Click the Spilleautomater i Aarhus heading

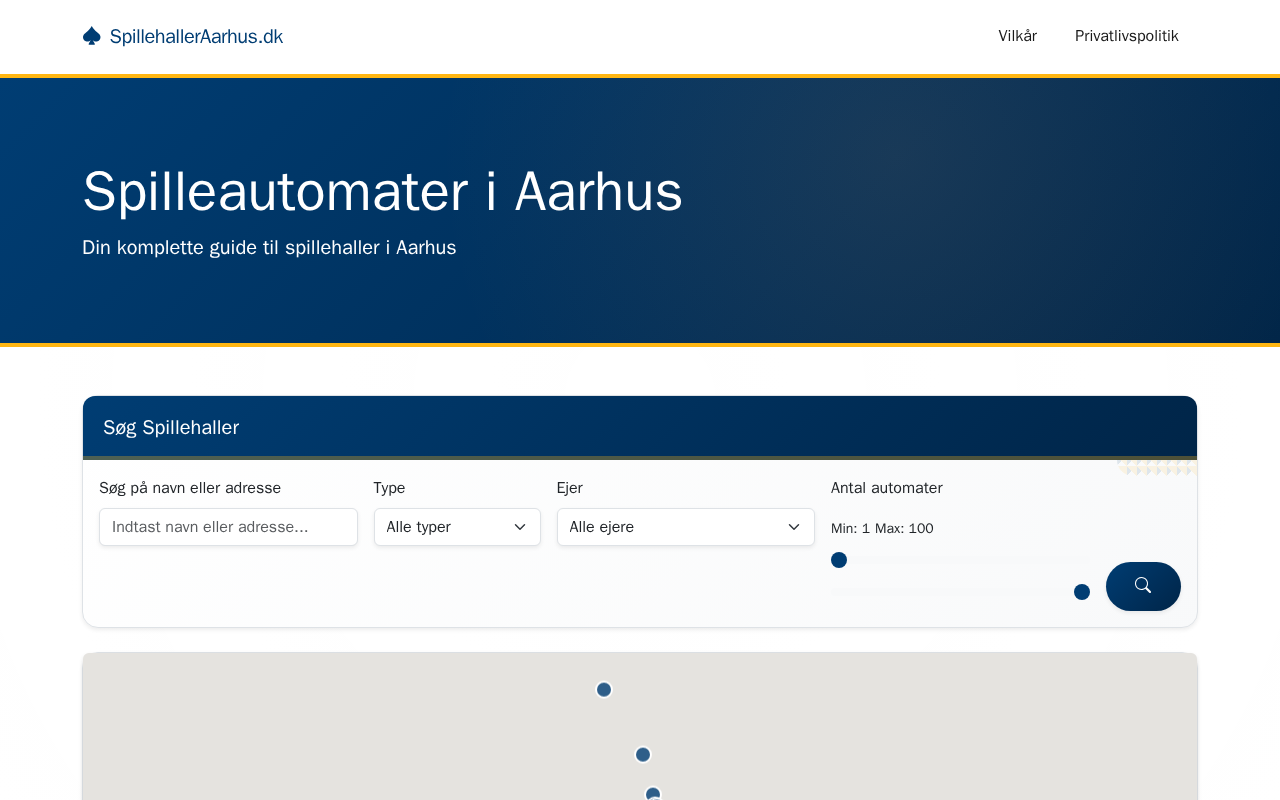382,192
